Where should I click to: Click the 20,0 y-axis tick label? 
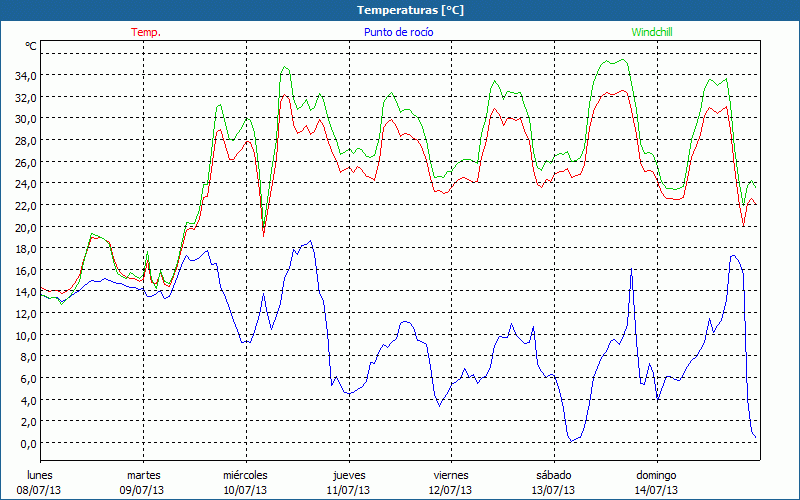pos(25,227)
